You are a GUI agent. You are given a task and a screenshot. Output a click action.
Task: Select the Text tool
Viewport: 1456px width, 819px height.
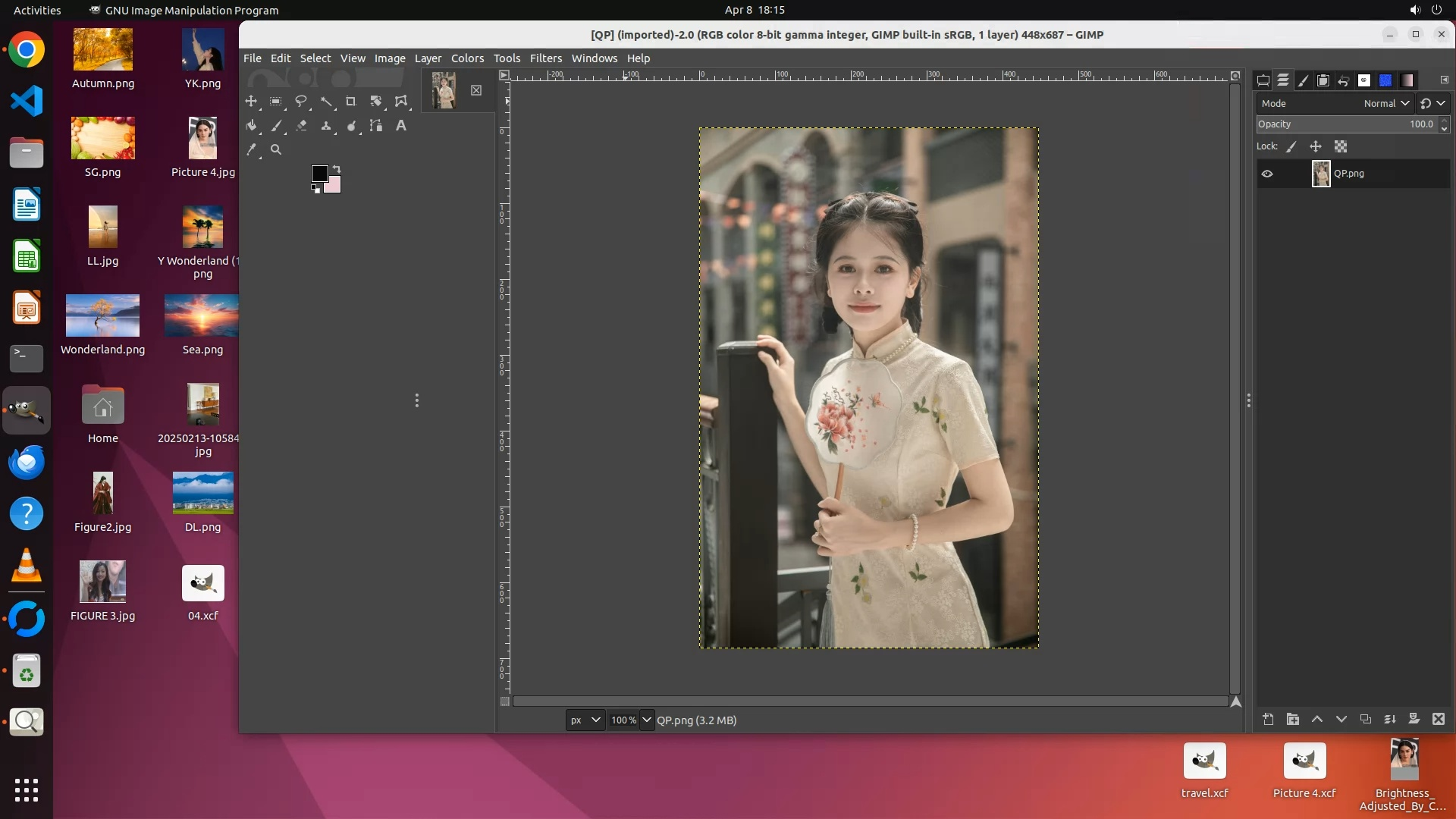click(x=401, y=126)
